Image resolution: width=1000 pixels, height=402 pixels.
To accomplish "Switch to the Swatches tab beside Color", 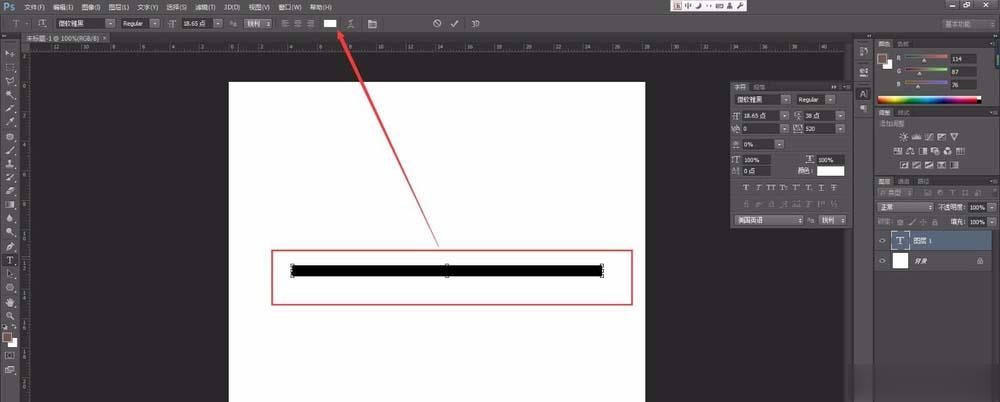I will click(x=902, y=44).
